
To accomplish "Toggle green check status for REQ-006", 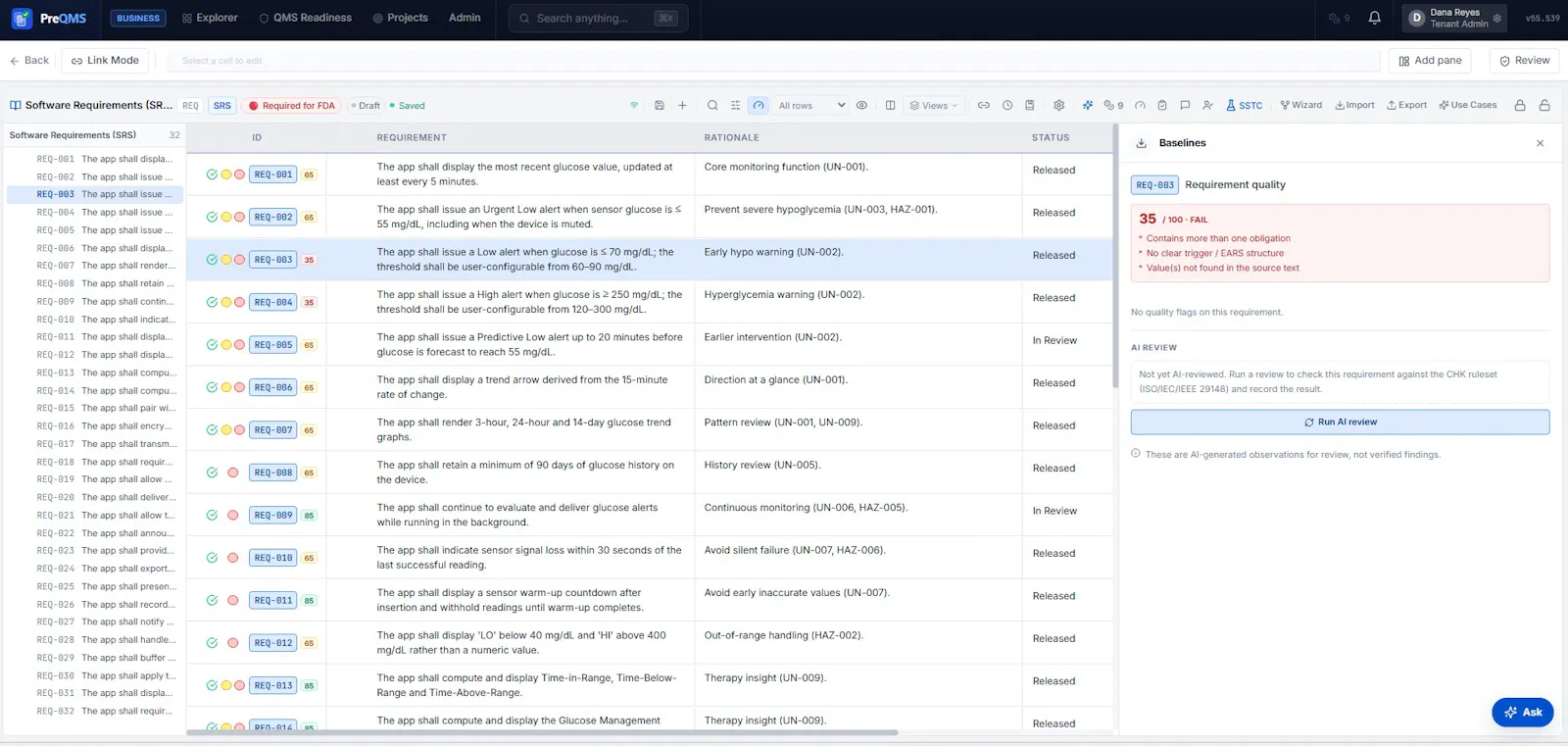I will [x=212, y=387].
